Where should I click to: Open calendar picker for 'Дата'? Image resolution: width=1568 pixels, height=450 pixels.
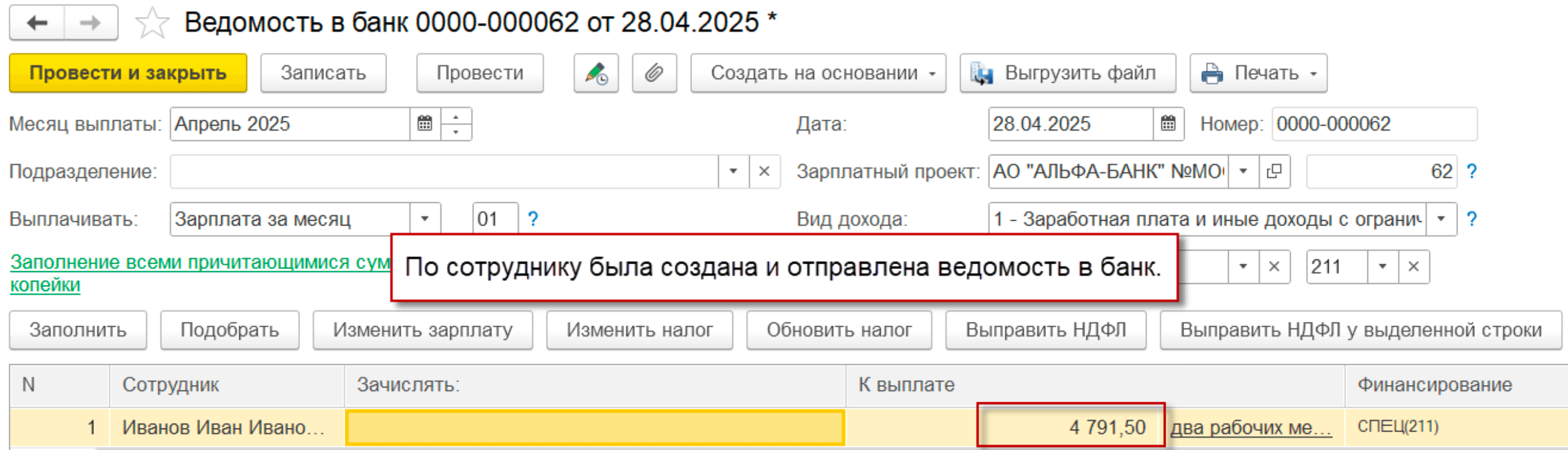[x=1168, y=124]
